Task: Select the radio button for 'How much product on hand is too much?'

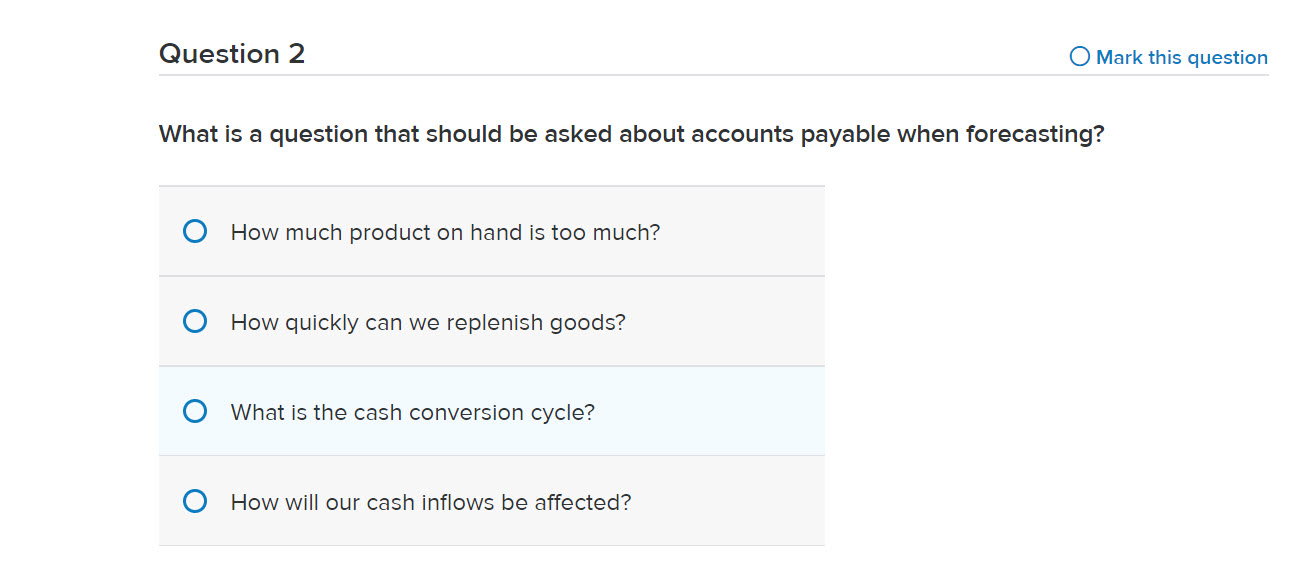Action: [195, 231]
